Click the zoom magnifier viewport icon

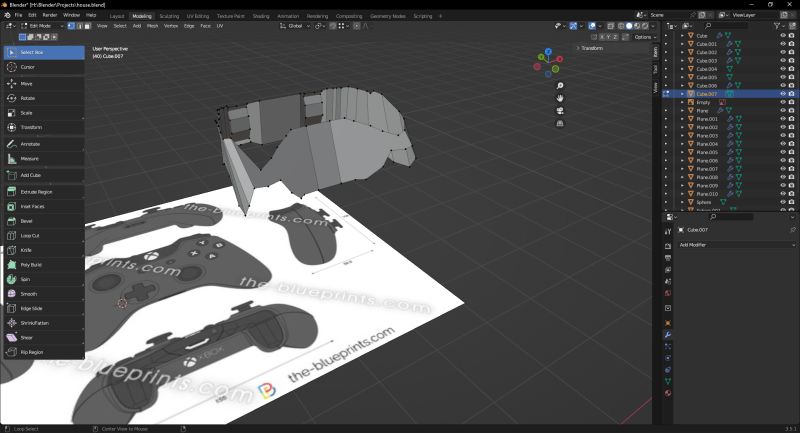pyautogui.click(x=560, y=86)
